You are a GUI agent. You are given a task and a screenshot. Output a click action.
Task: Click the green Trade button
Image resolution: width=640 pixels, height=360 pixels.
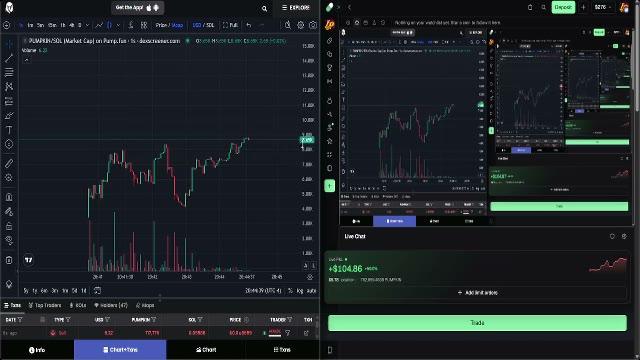point(477,323)
